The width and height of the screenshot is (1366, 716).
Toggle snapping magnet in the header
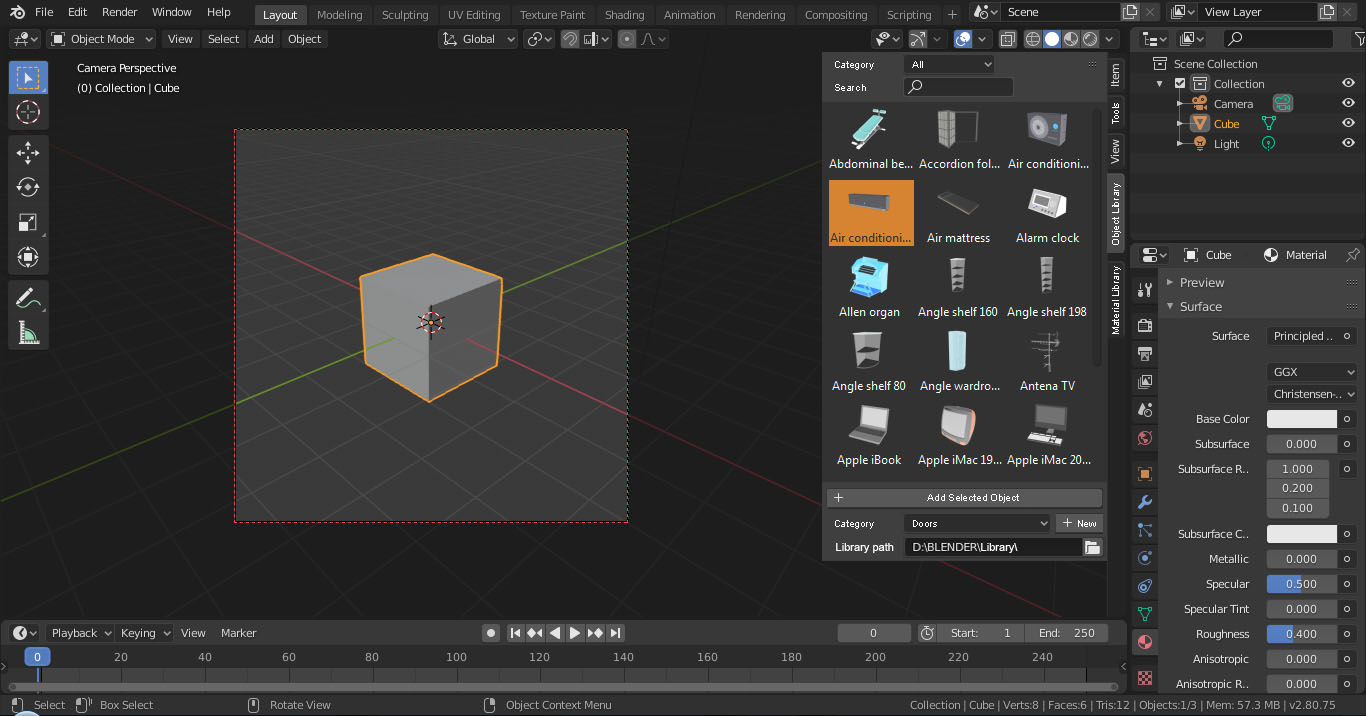click(570, 39)
